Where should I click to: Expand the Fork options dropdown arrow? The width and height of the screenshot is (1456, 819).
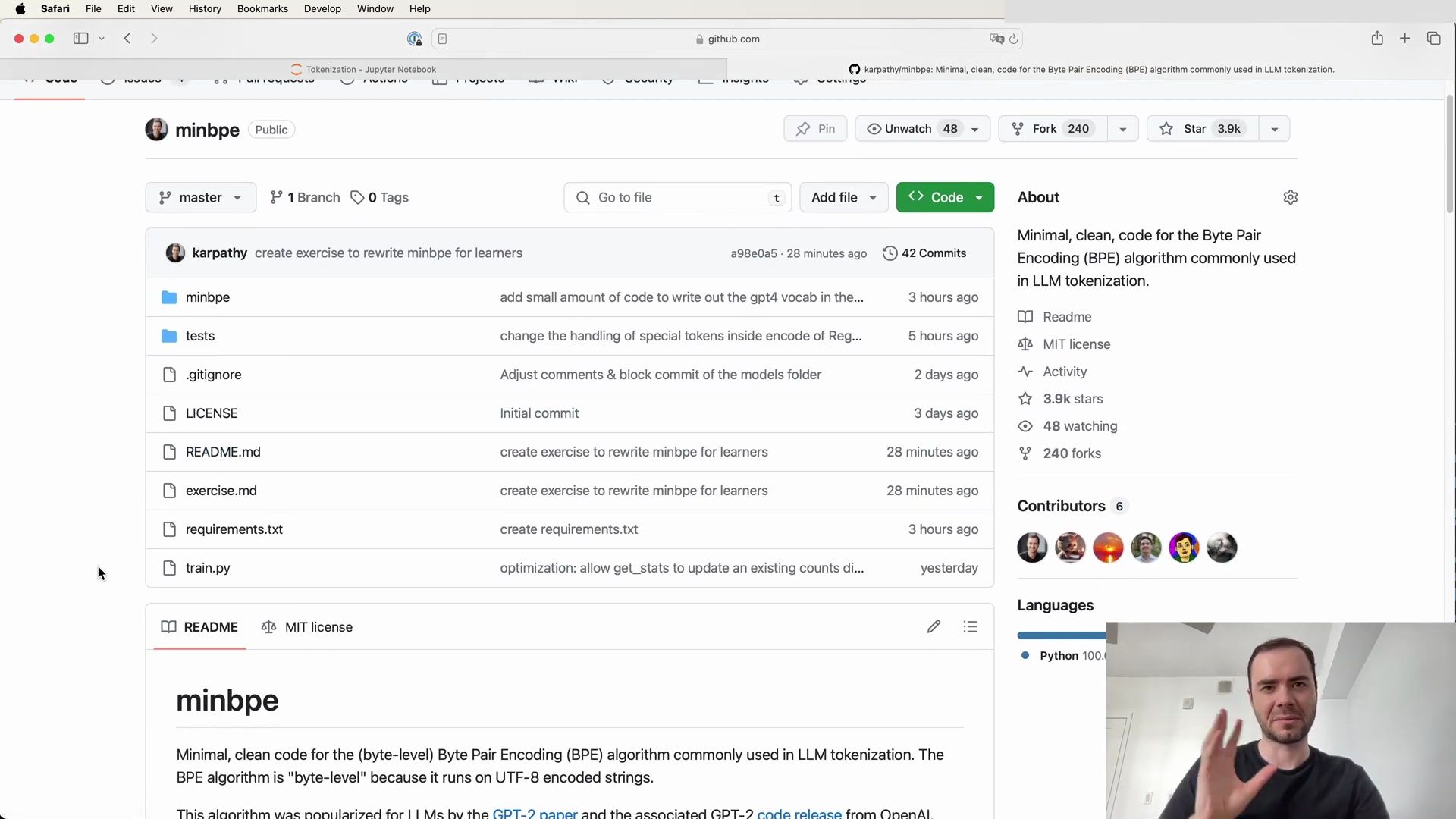[1123, 129]
